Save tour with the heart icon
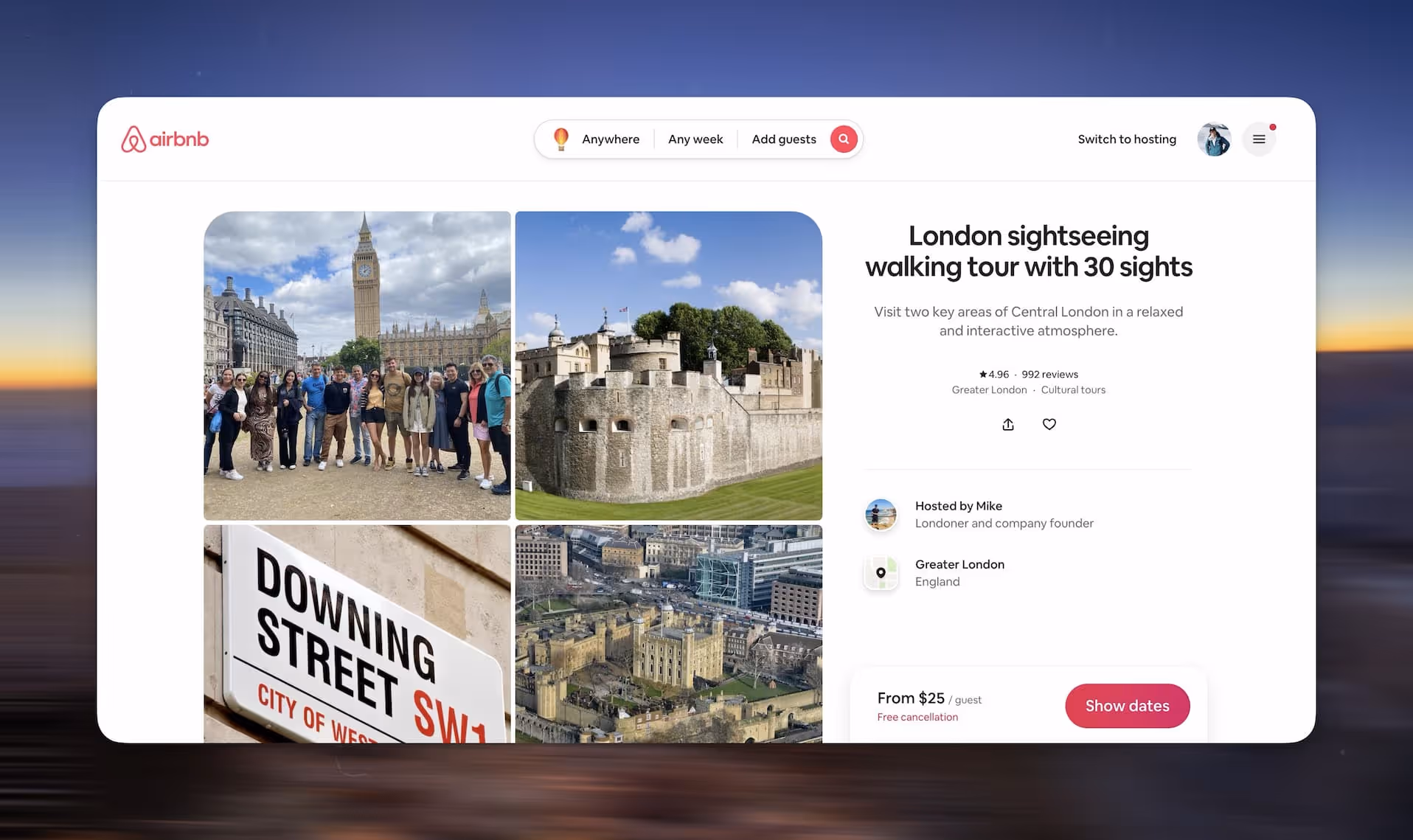 click(1049, 424)
